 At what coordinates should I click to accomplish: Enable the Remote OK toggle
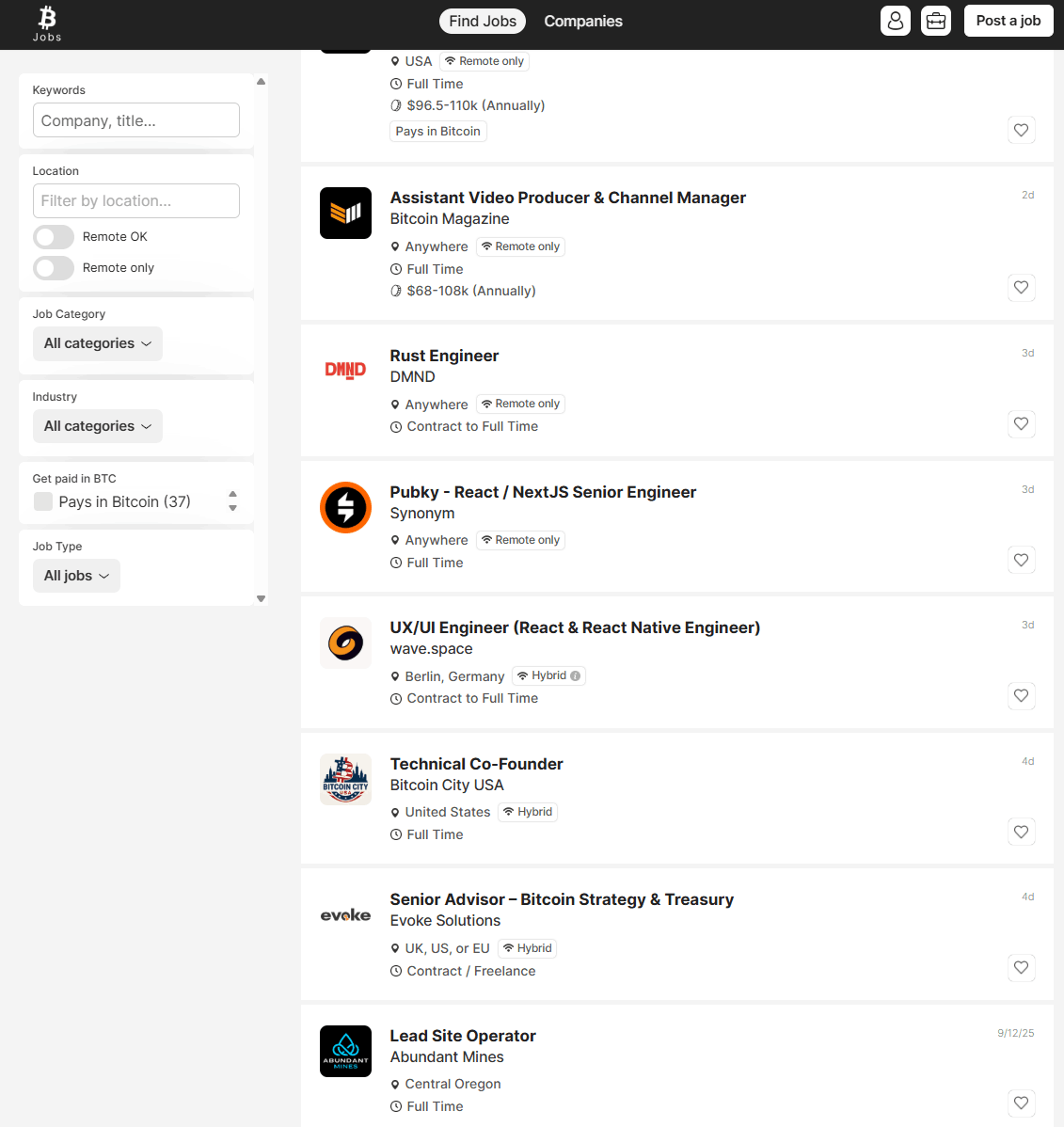(x=54, y=237)
